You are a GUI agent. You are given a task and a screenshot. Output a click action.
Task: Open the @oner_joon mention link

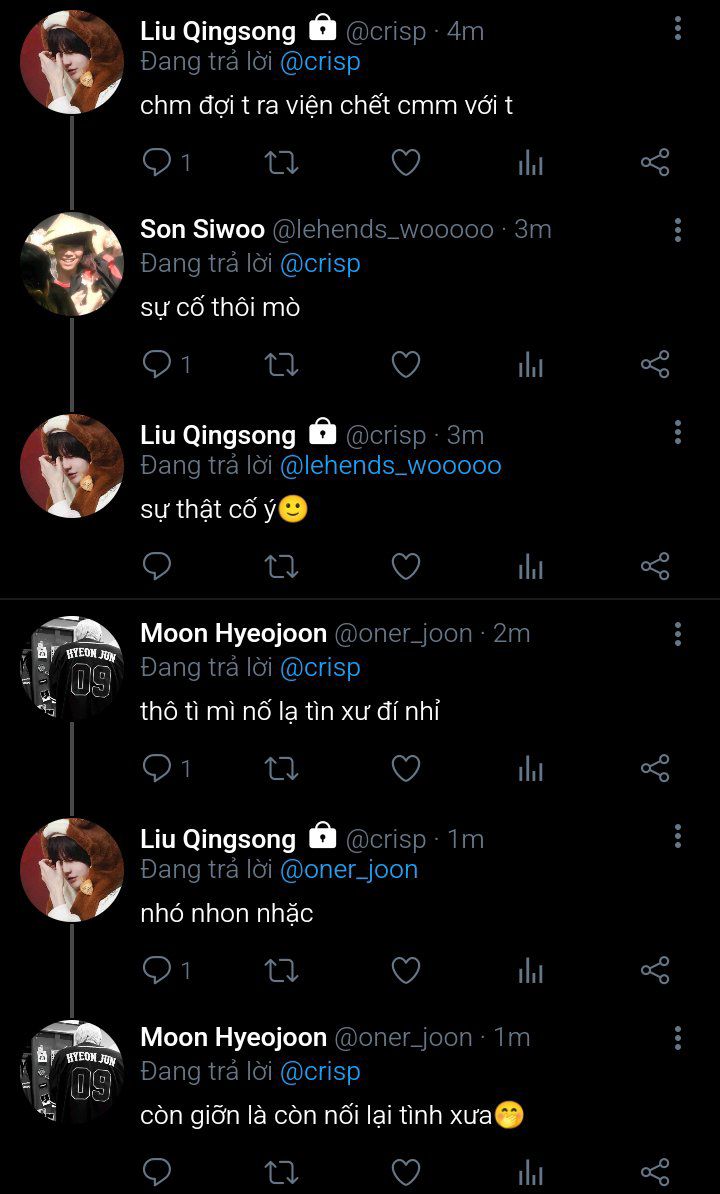(348, 870)
